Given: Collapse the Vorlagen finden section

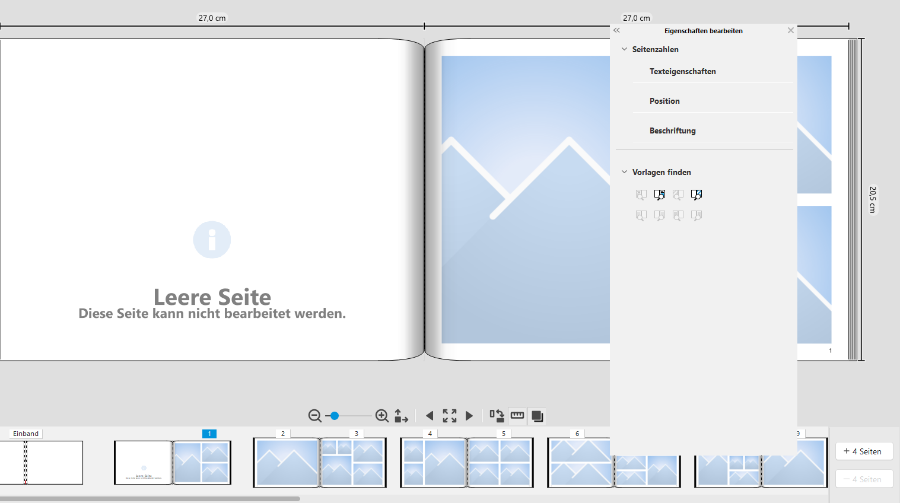Looking at the screenshot, I should [x=625, y=172].
